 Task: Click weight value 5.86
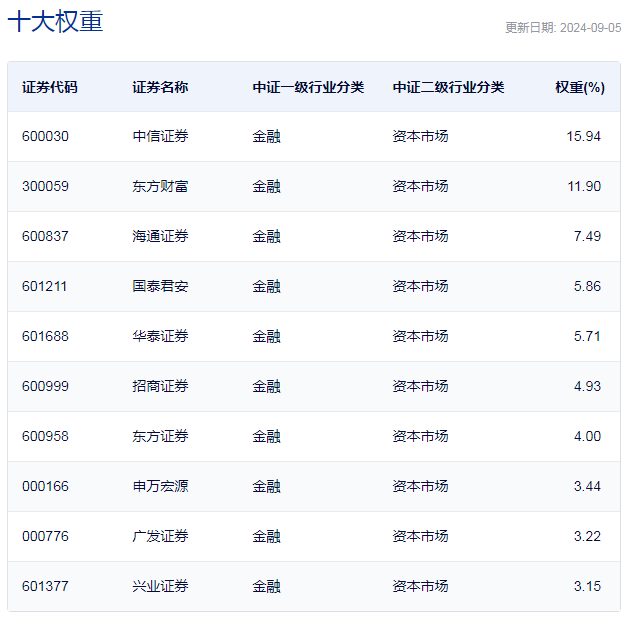(x=587, y=286)
